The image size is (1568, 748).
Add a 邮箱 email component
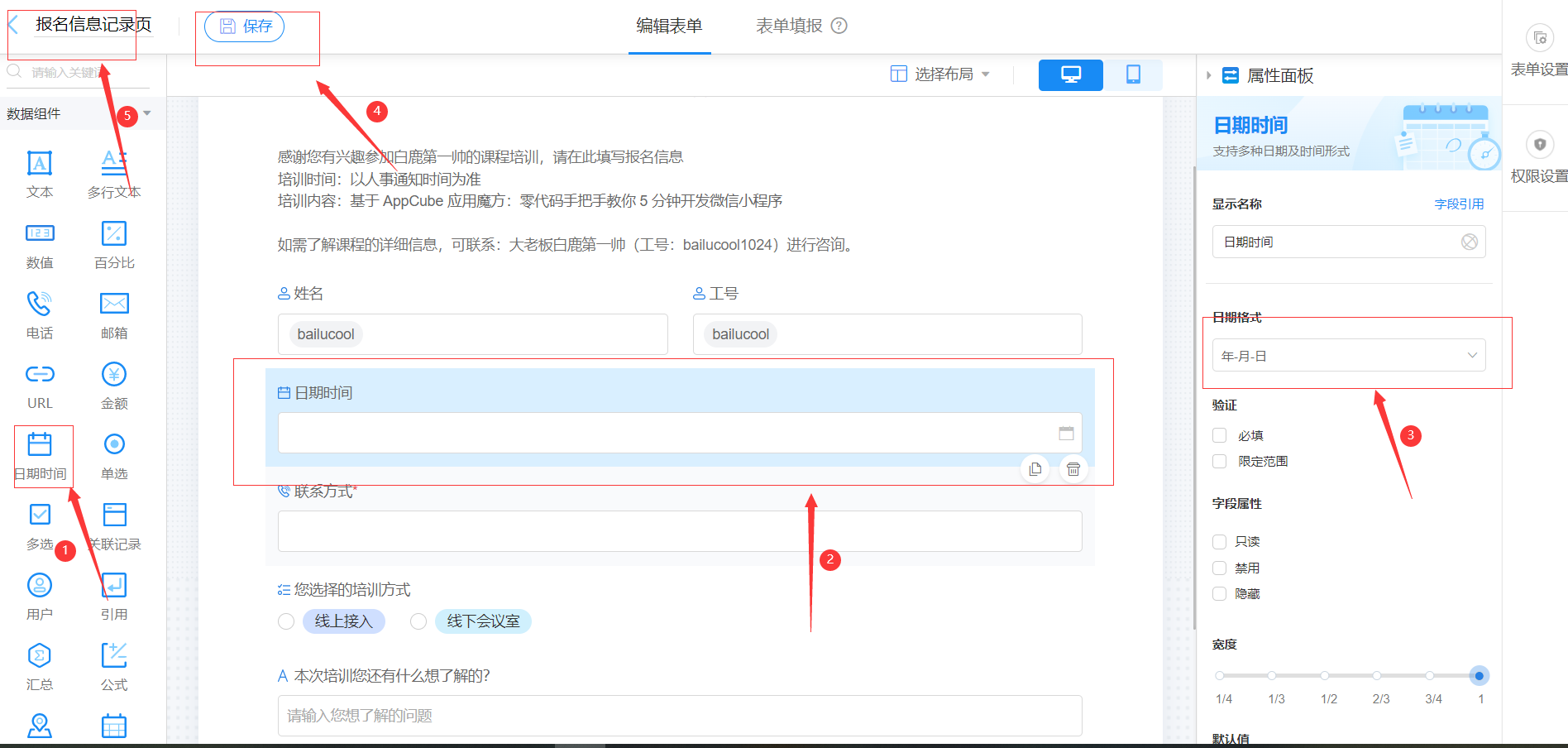pos(114,315)
